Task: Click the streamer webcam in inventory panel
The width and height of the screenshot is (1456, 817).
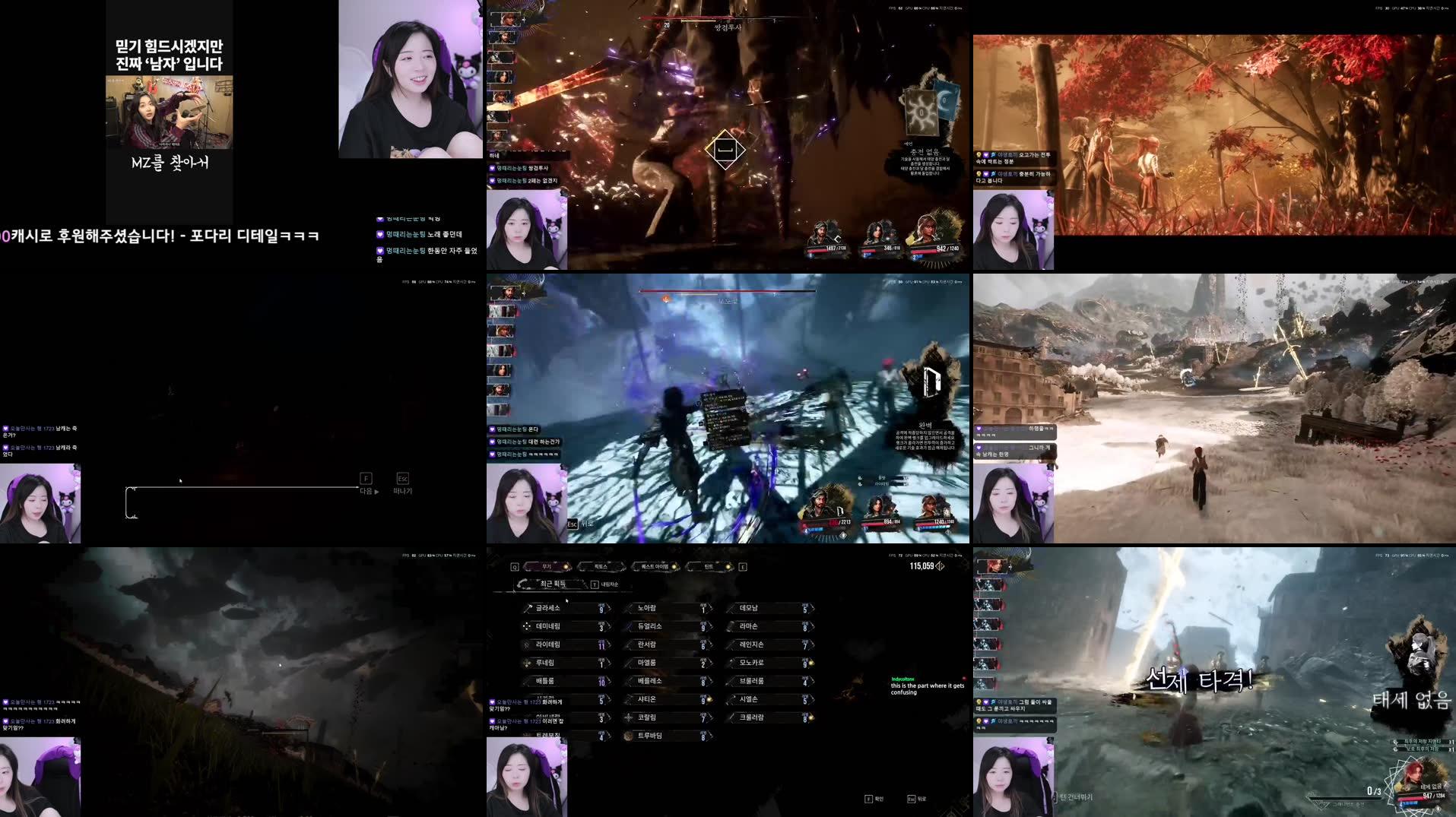Action: (526, 777)
